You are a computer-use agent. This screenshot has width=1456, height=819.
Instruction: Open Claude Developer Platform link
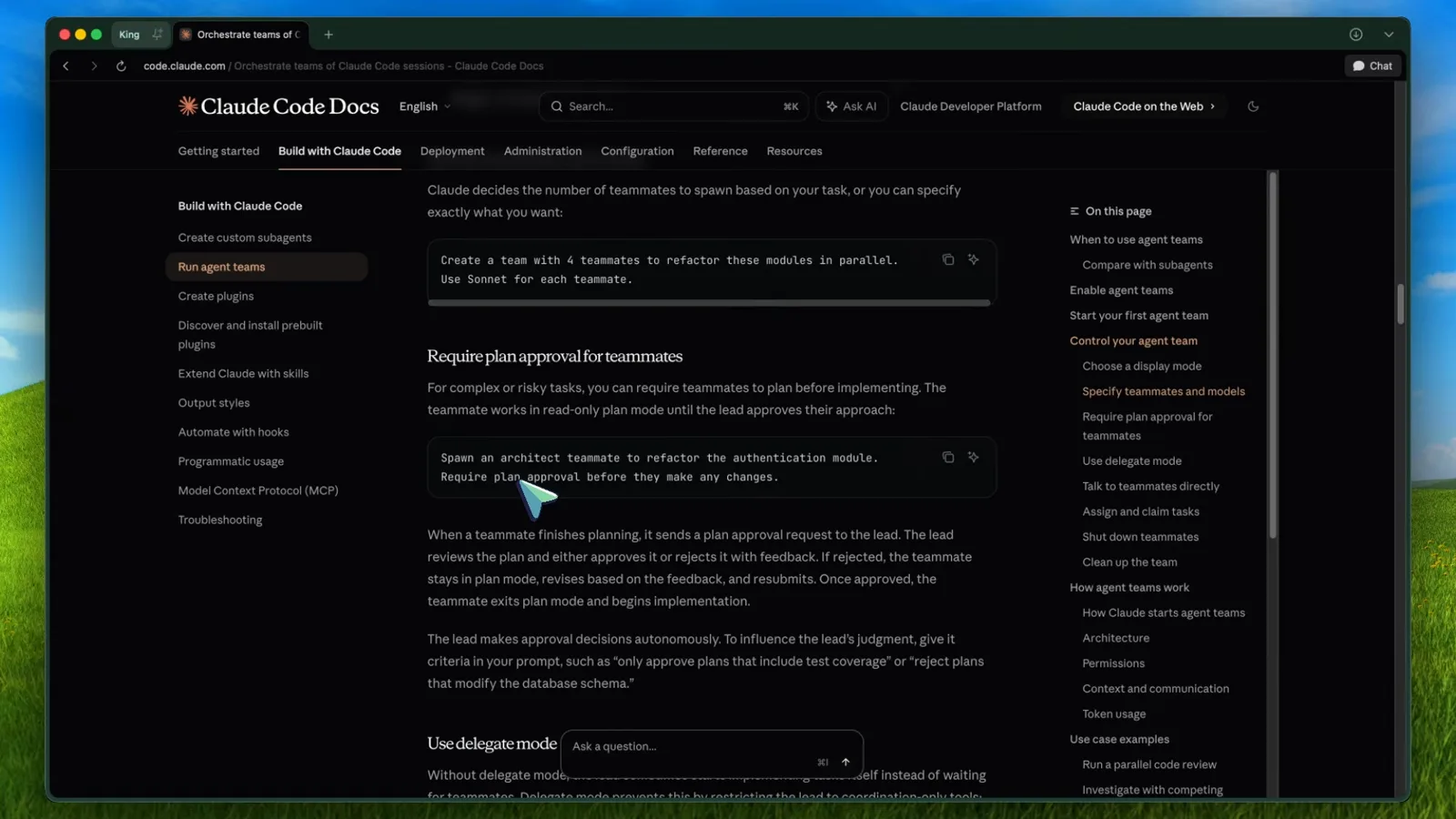click(x=971, y=106)
